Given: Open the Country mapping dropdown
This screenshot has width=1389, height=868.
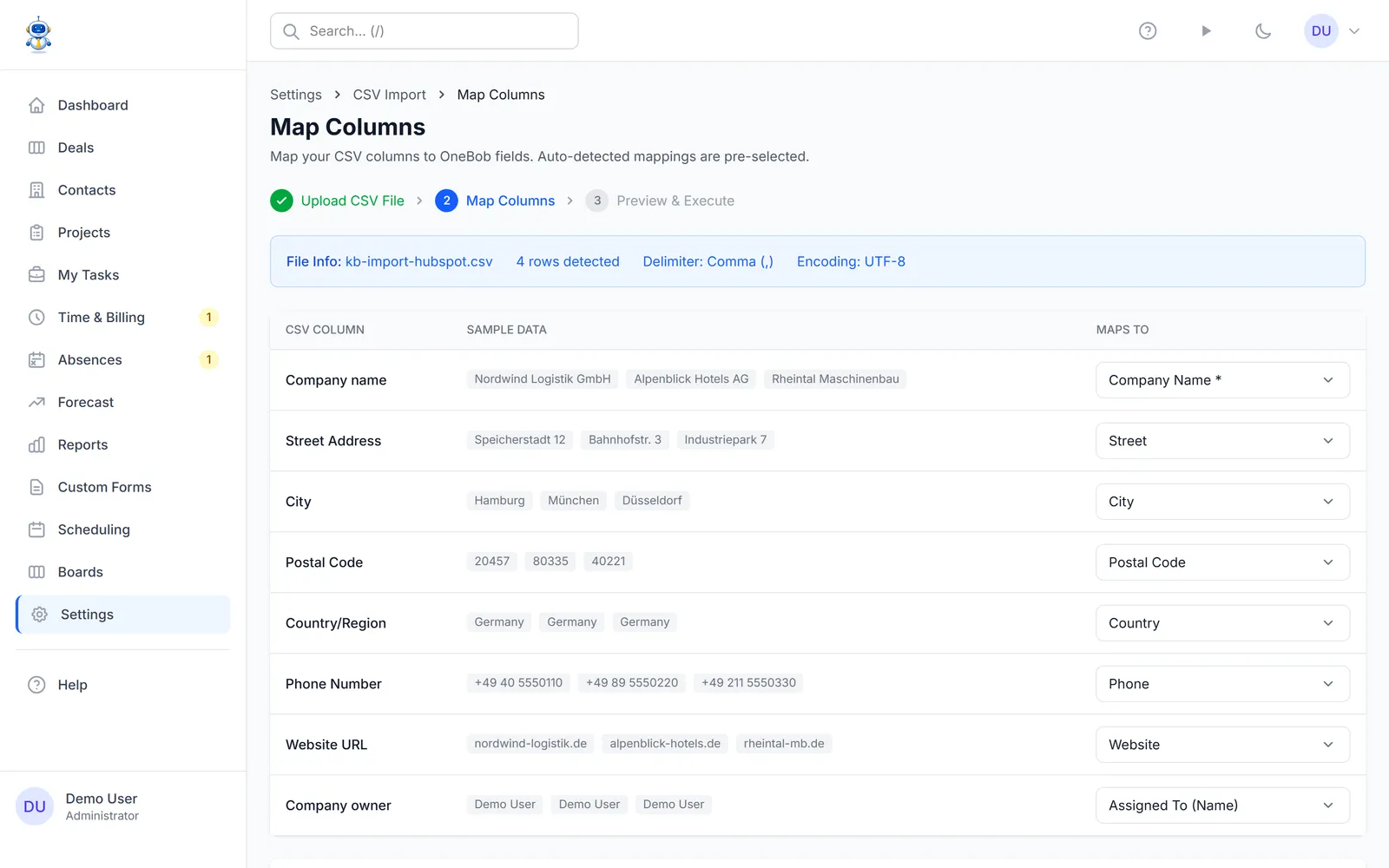Looking at the screenshot, I should click(x=1222, y=623).
